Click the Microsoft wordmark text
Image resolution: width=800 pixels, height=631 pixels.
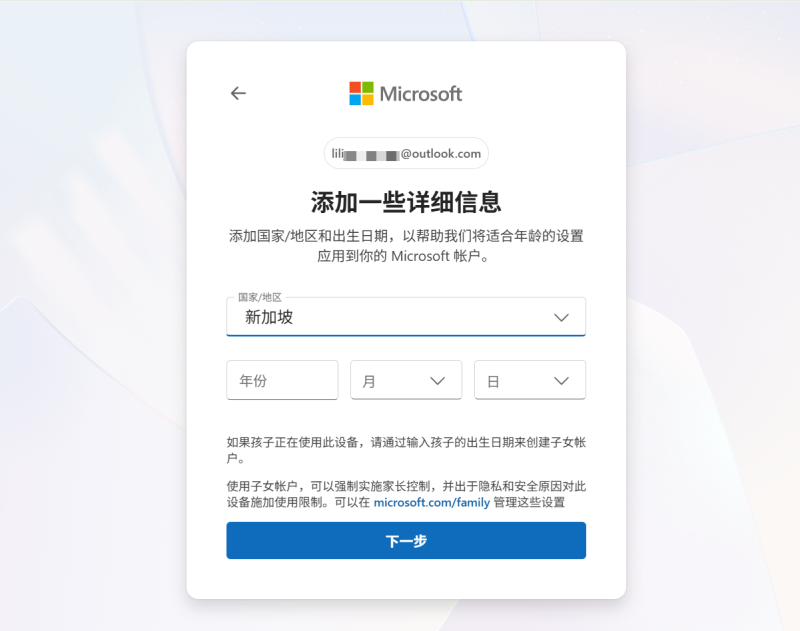tap(421, 94)
